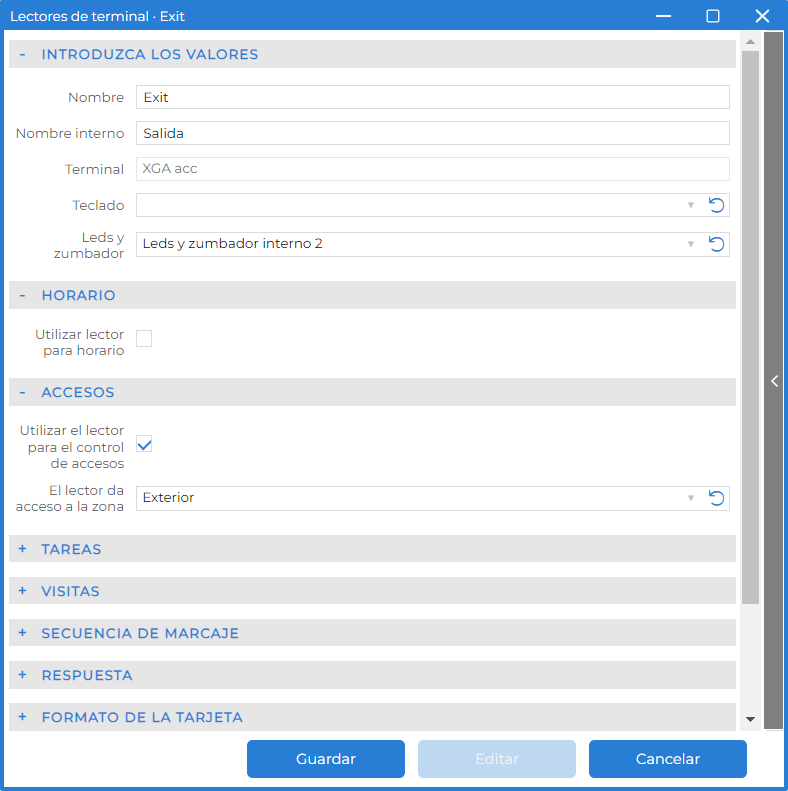Click the Cancelar button
This screenshot has width=788, height=791.
pyautogui.click(x=668, y=759)
